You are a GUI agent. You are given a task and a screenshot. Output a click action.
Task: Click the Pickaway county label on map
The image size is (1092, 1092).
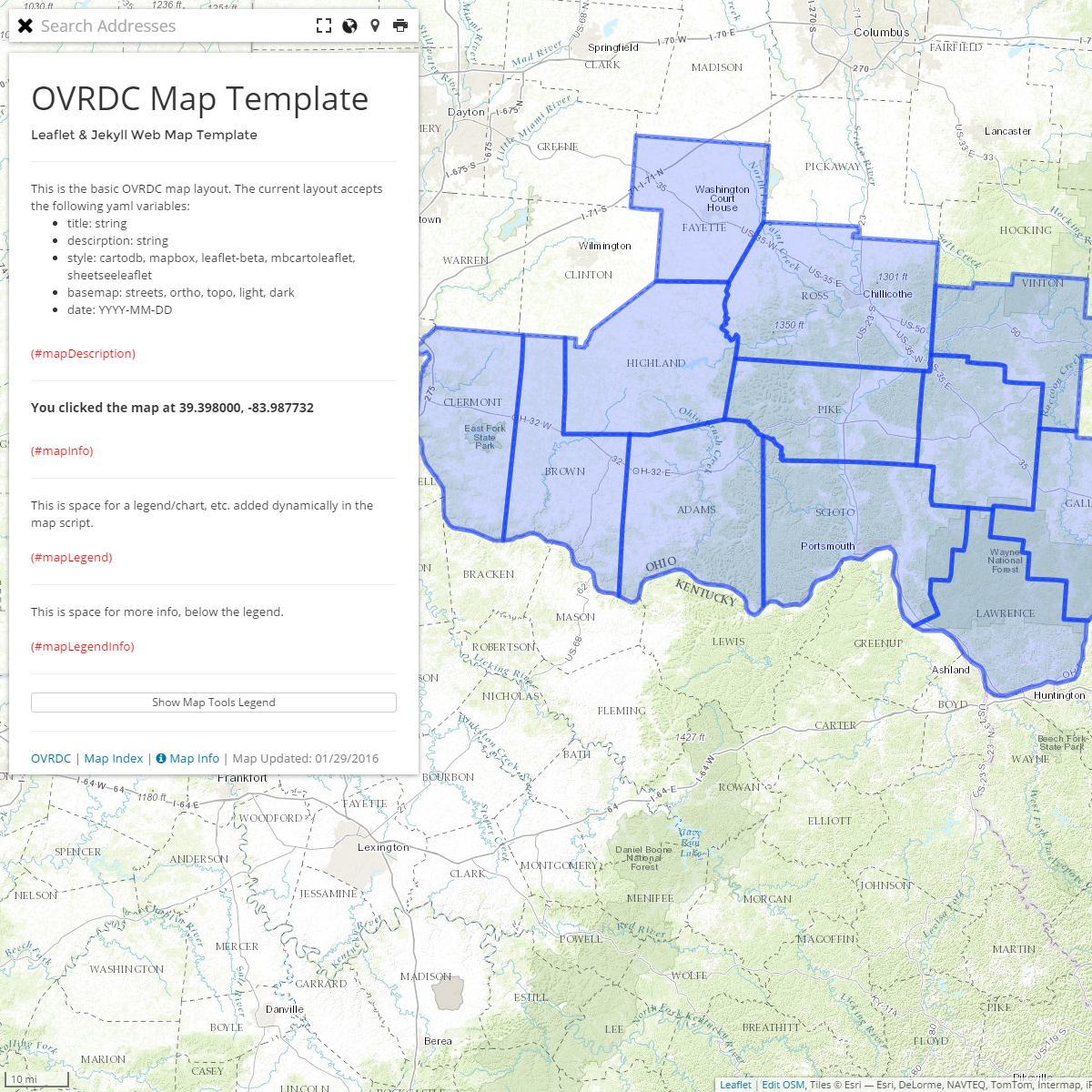(x=833, y=167)
